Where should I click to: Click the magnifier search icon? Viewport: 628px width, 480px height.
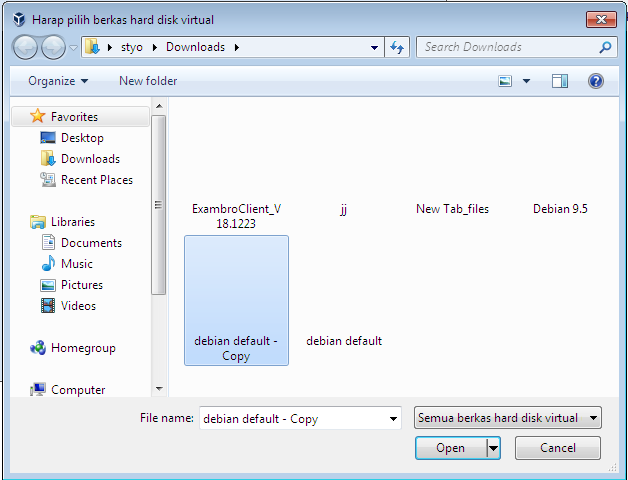click(x=606, y=47)
